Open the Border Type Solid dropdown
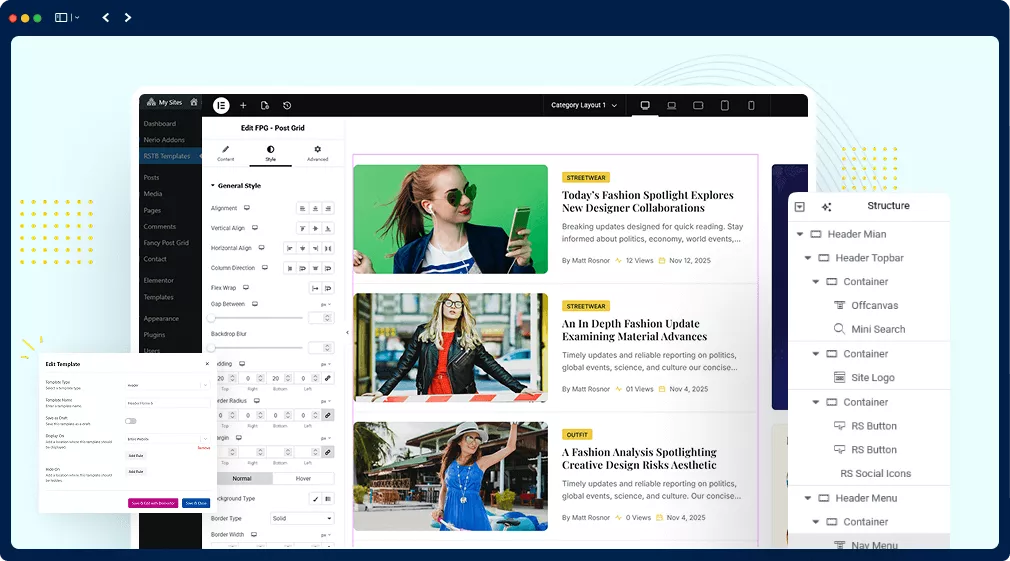The image size is (1010, 561). pos(301,518)
